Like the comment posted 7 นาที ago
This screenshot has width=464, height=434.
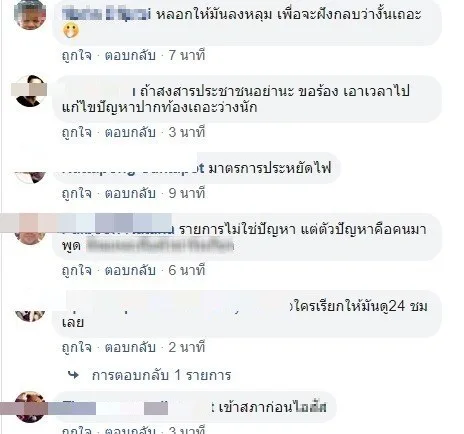77,55
